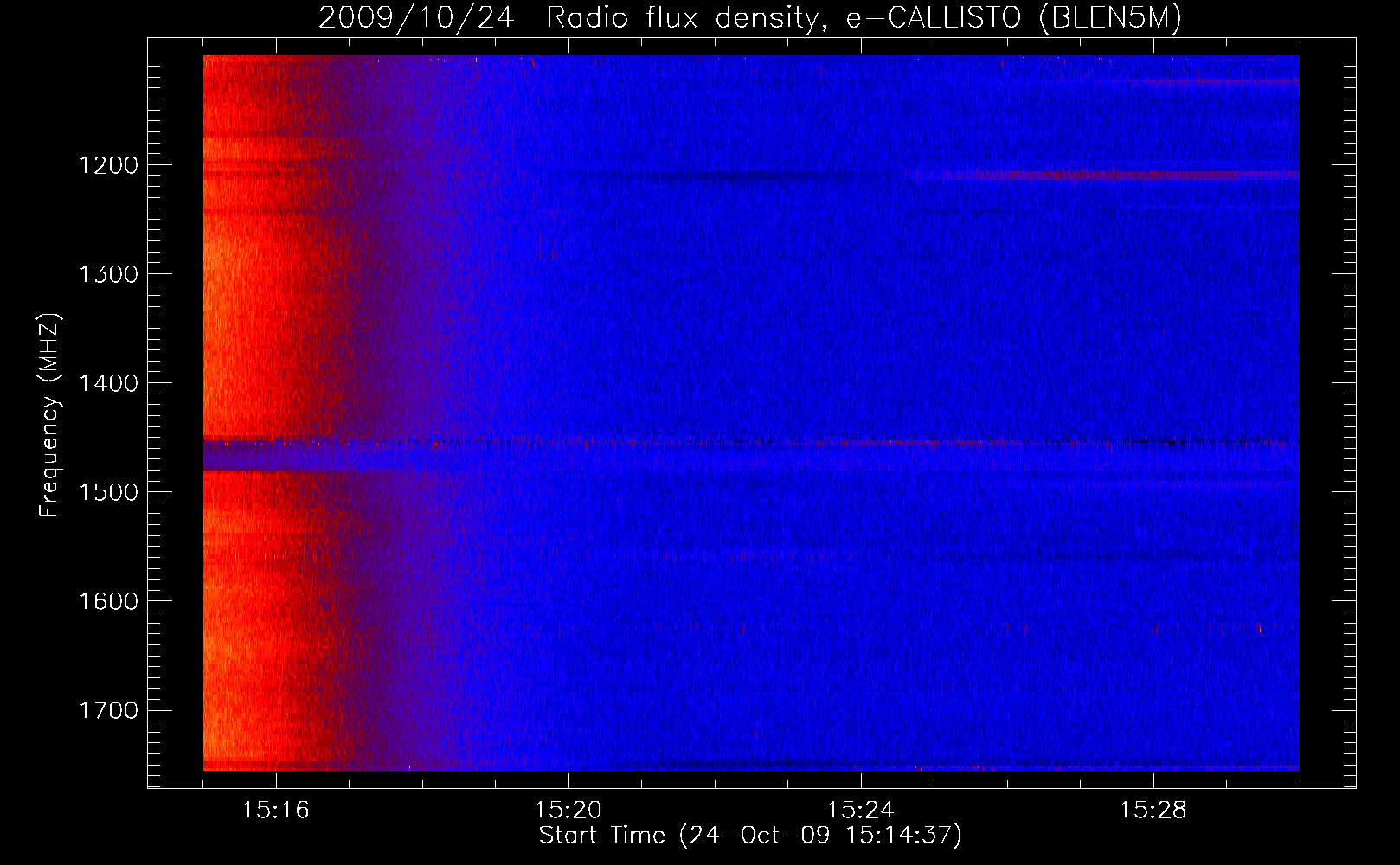
Task: Select the 1200 frequency tick label
Action: click(108, 165)
